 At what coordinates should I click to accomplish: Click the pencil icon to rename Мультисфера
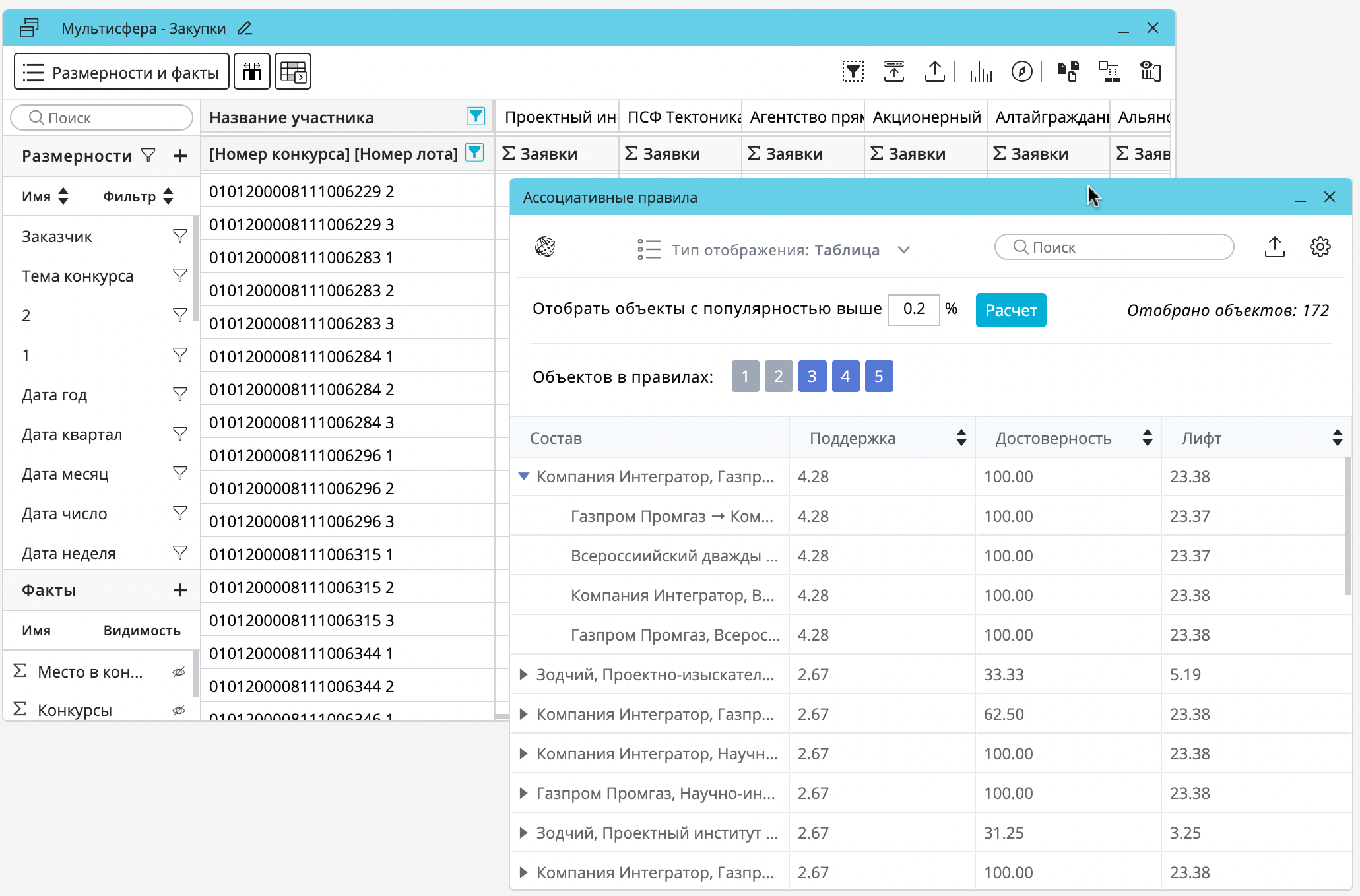(245, 28)
